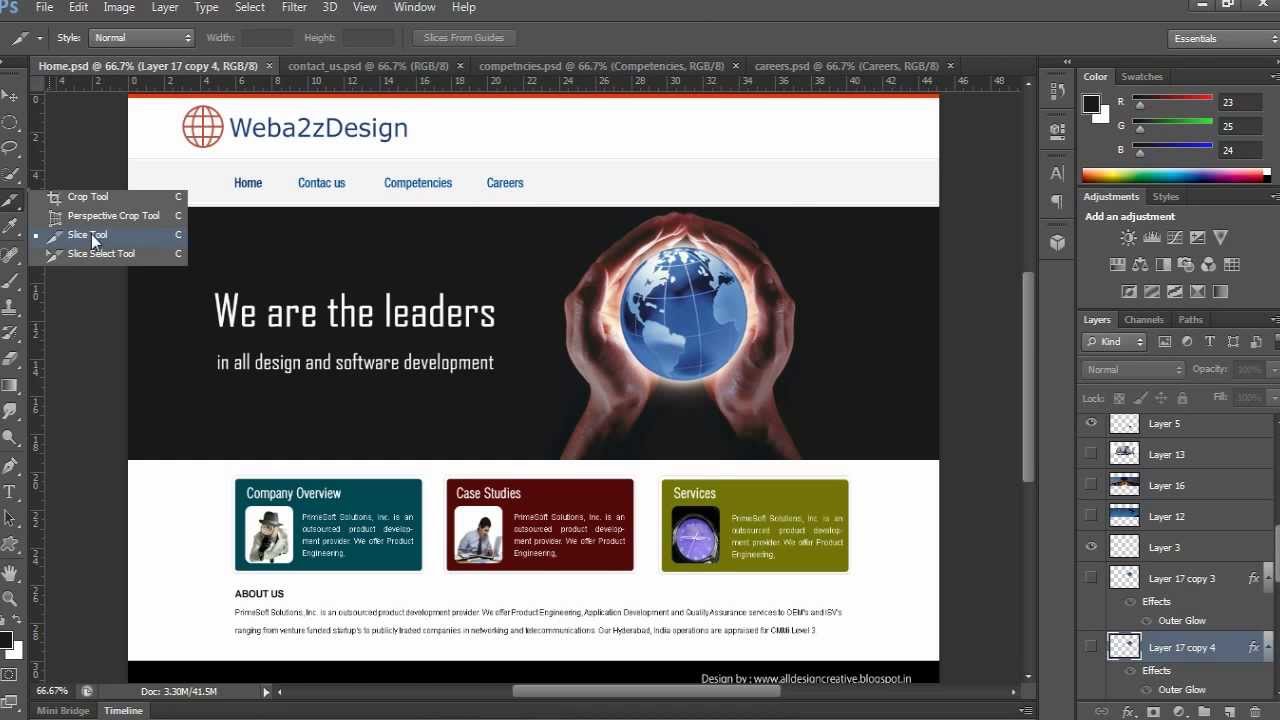Open the layer blend mode Normal dropdown
The width and height of the screenshot is (1280, 720).
1133,370
